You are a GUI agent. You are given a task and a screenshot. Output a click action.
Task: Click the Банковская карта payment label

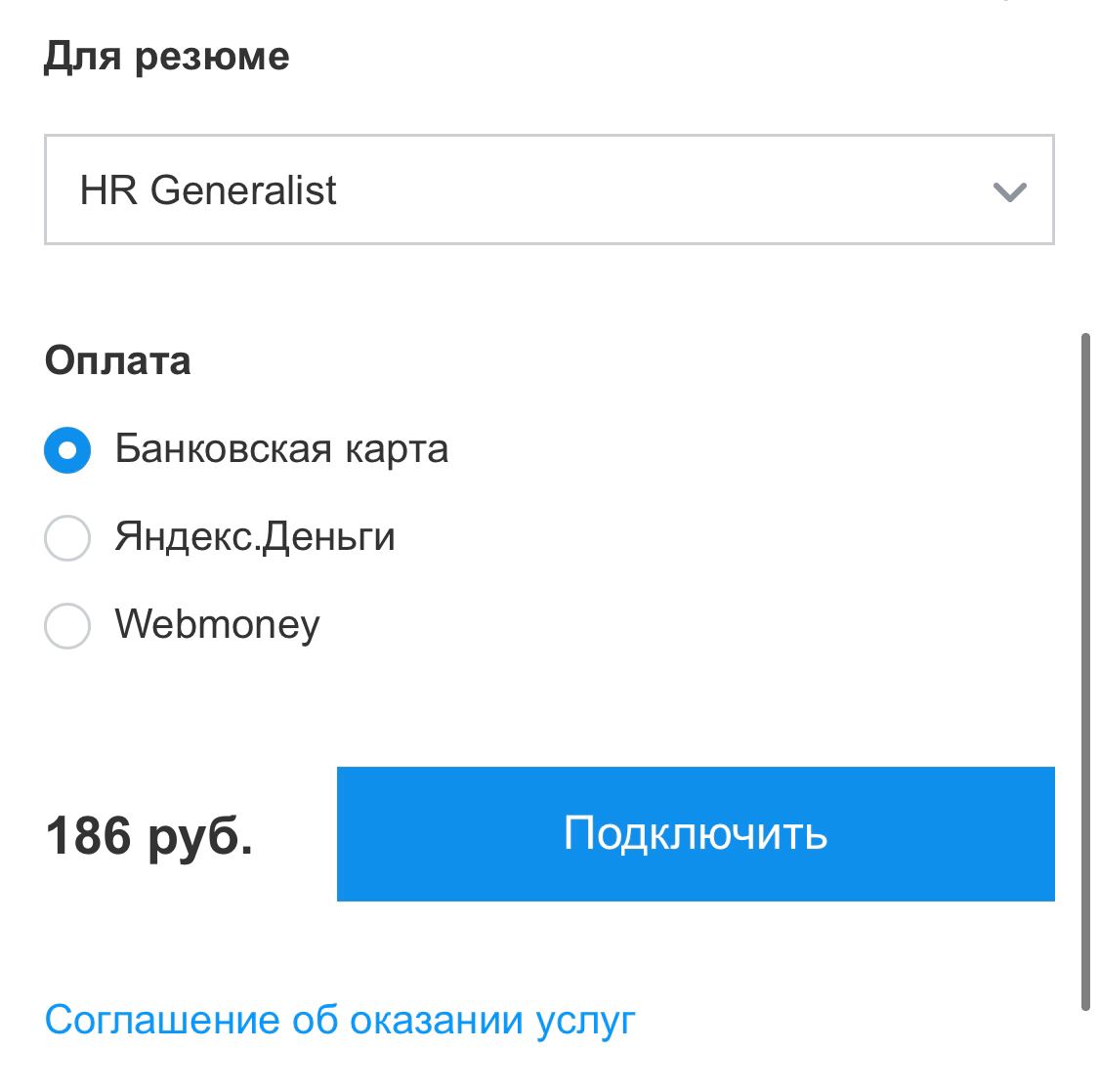[281, 449]
